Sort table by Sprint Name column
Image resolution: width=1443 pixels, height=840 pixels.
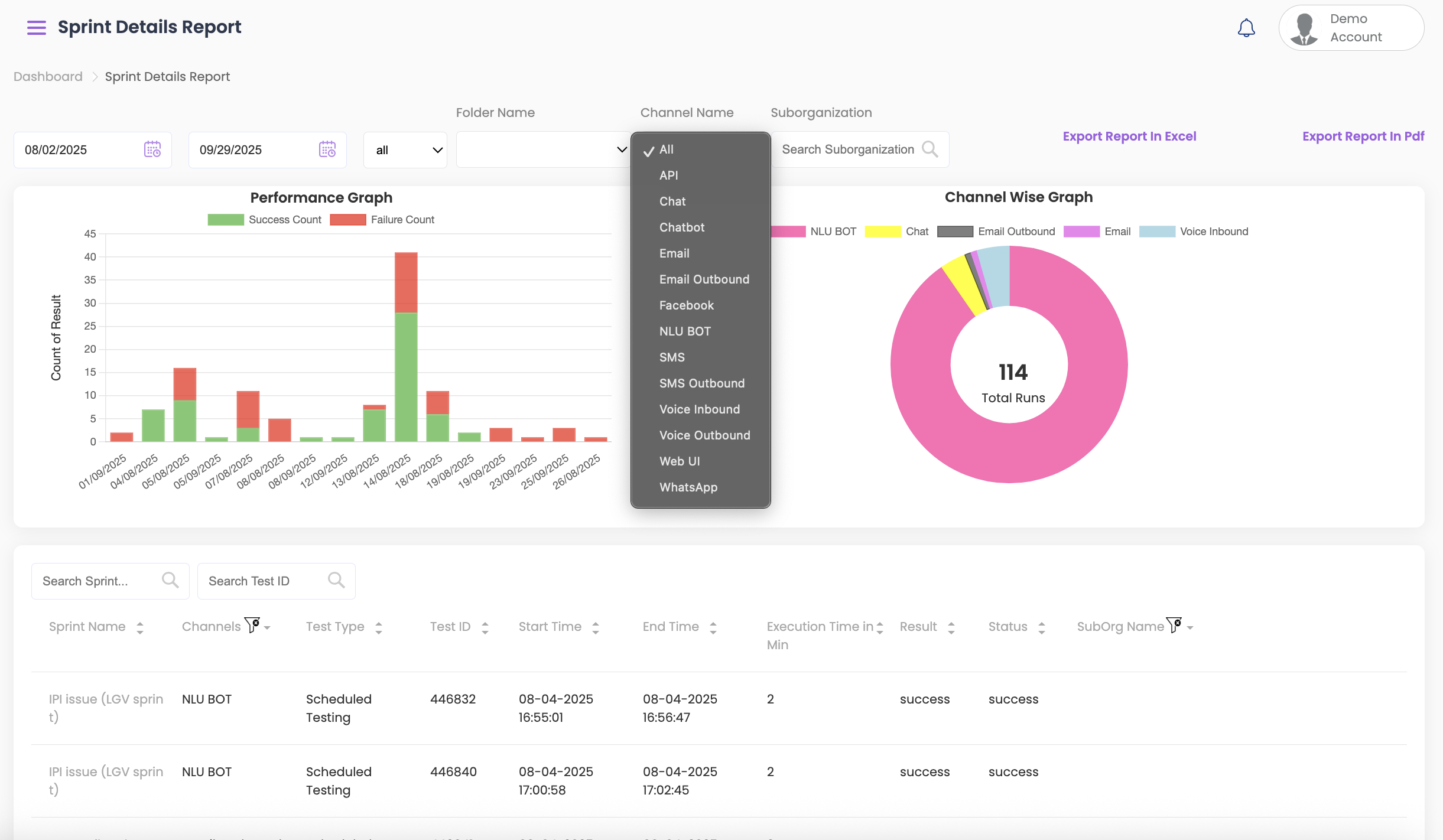[x=139, y=627]
